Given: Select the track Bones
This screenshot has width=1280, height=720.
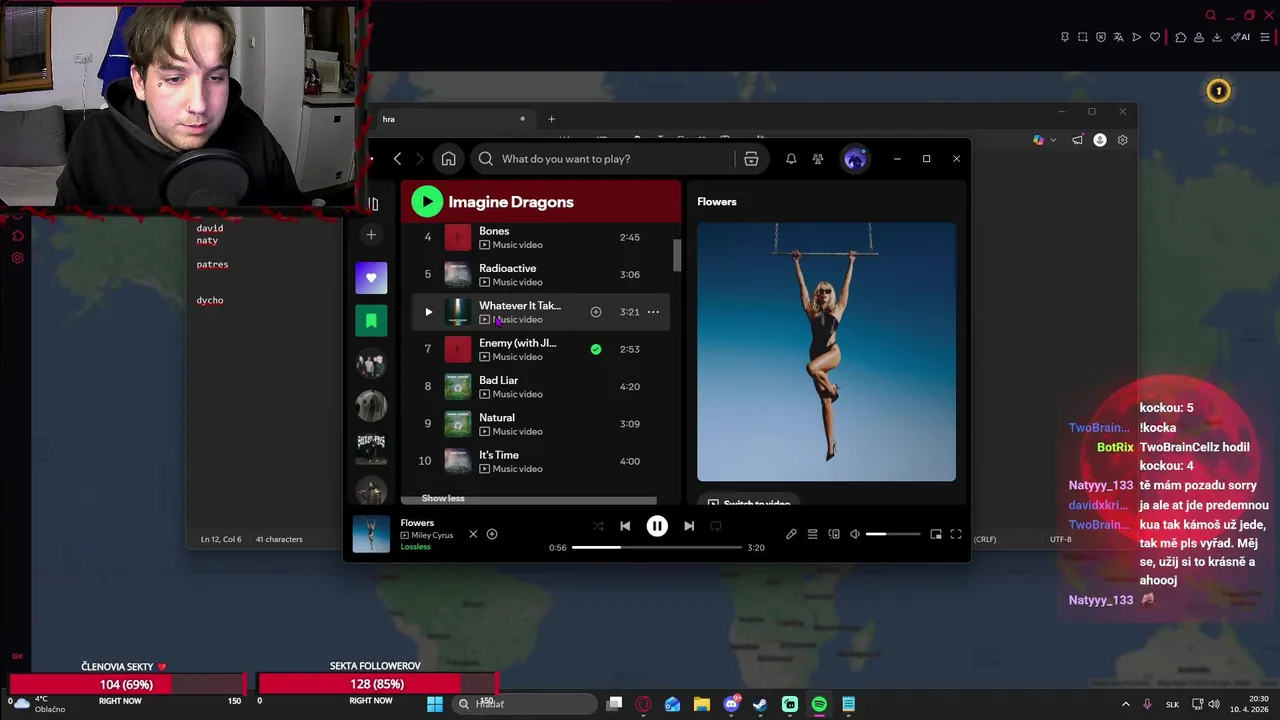Looking at the screenshot, I should [540, 238].
